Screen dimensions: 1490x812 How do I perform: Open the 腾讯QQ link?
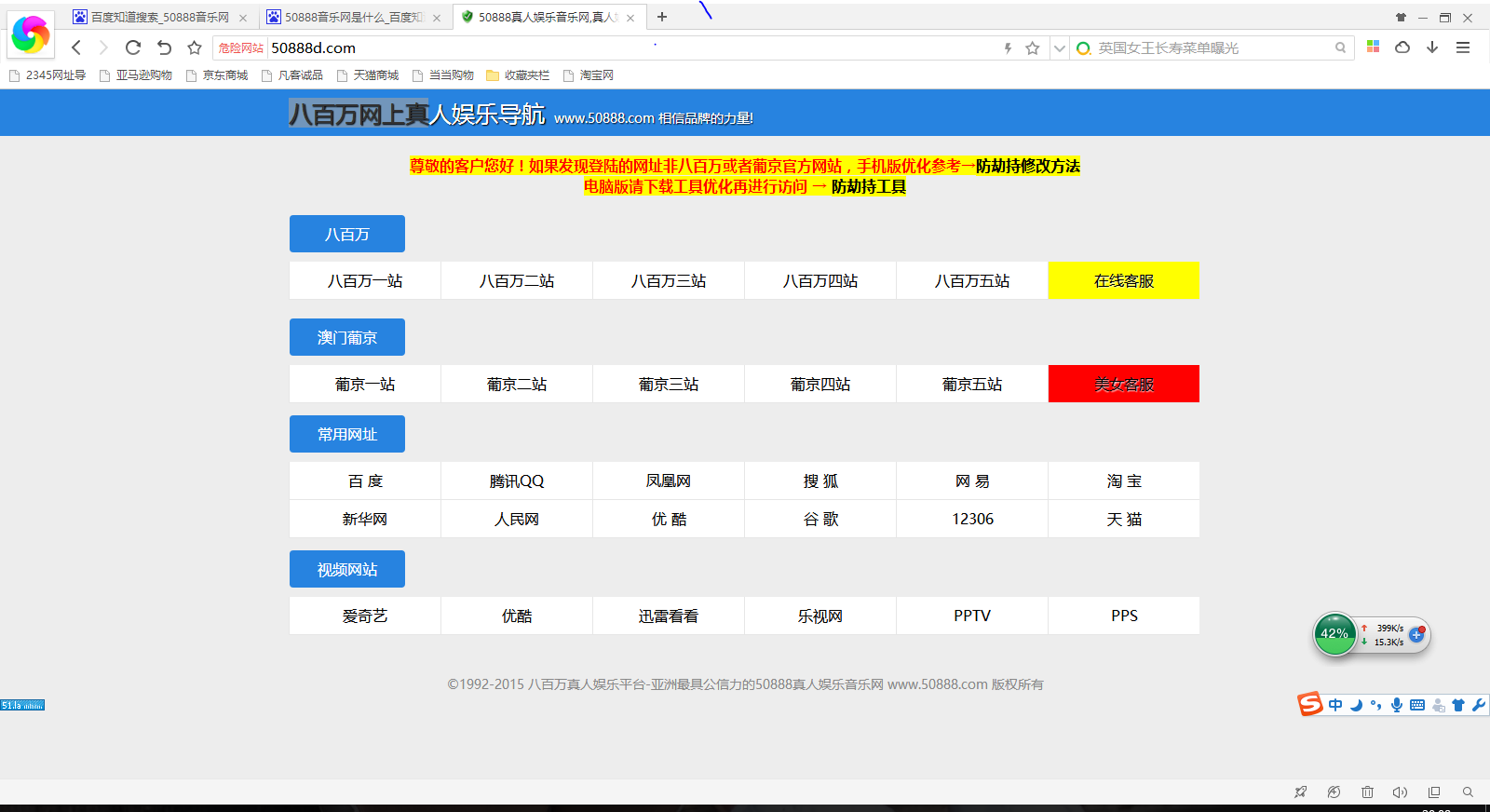click(x=517, y=480)
